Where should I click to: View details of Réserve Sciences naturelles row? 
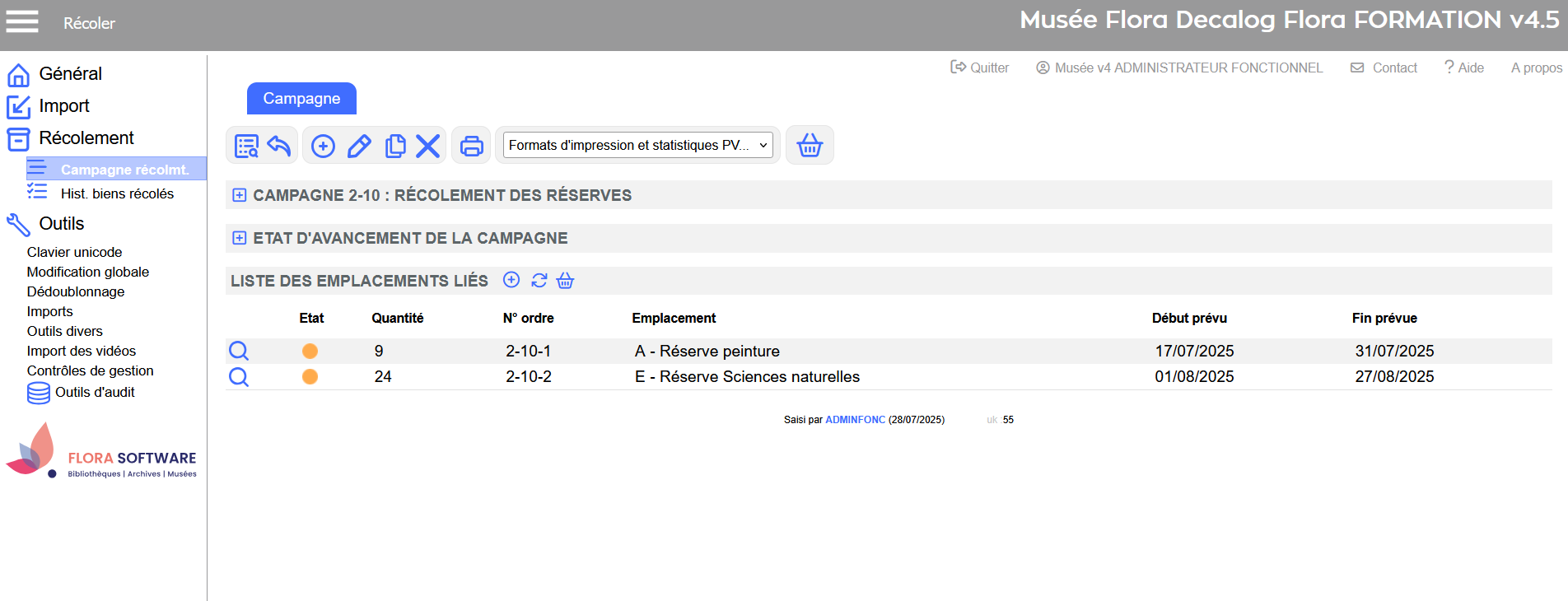pyautogui.click(x=239, y=377)
